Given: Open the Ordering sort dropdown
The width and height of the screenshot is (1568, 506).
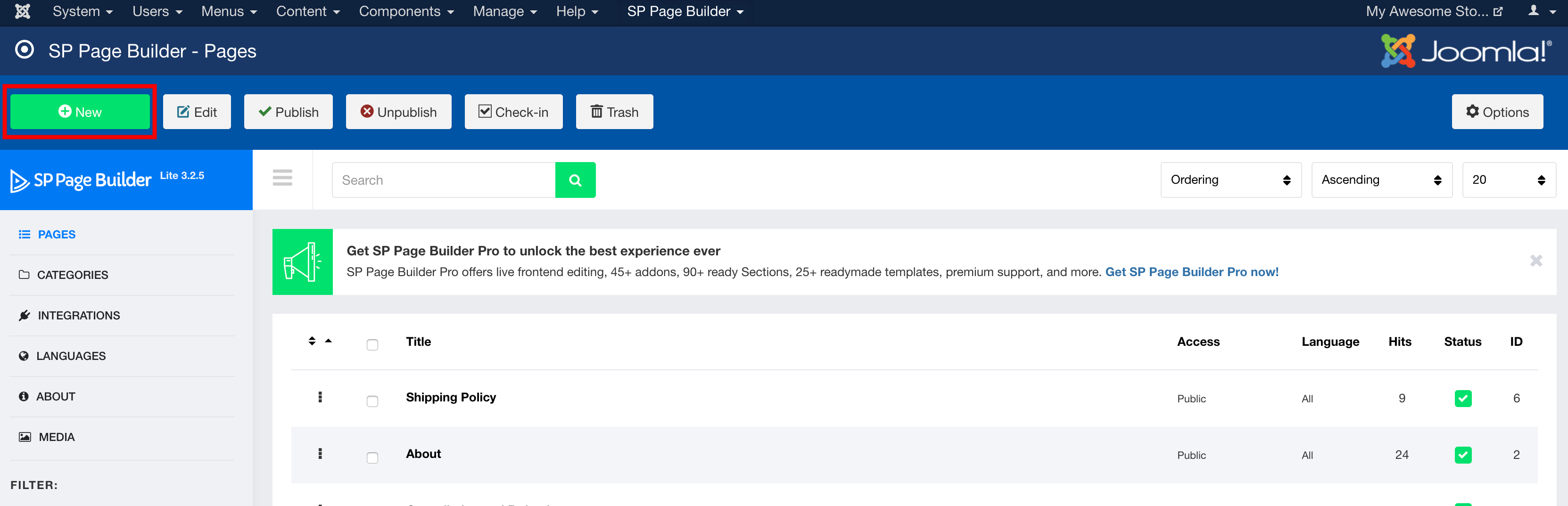Looking at the screenshot, I should [1231, 180].
